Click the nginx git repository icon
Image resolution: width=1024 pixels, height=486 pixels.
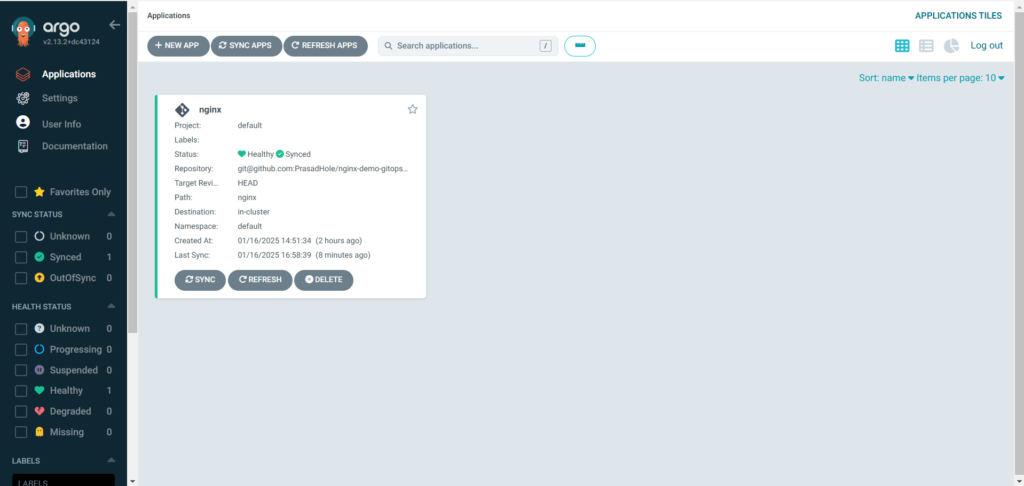coord(182,110)
